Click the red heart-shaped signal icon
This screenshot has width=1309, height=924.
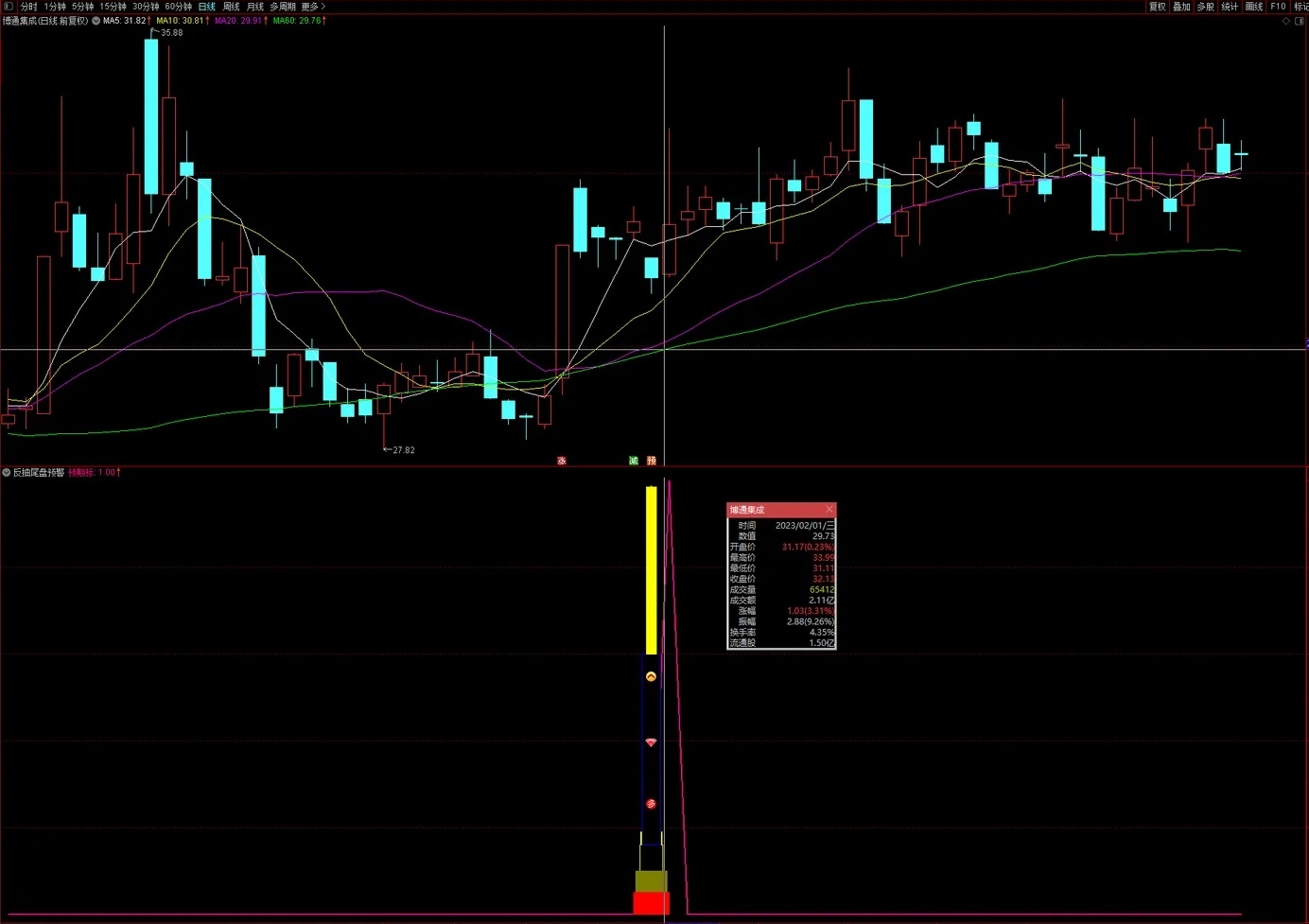point(651,742)
